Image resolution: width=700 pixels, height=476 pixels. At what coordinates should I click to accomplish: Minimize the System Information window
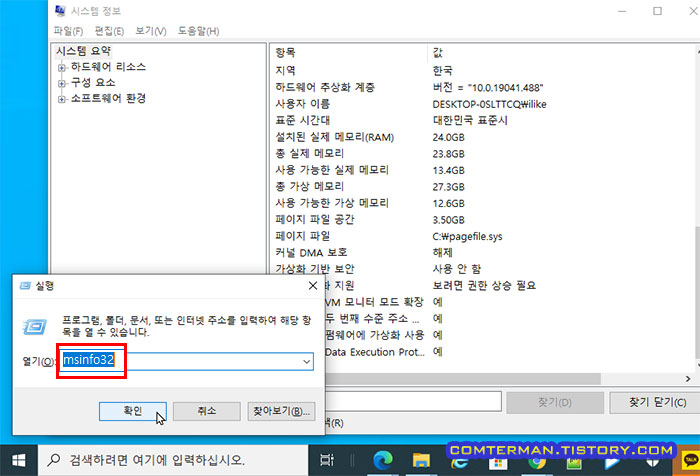(622, 11)
